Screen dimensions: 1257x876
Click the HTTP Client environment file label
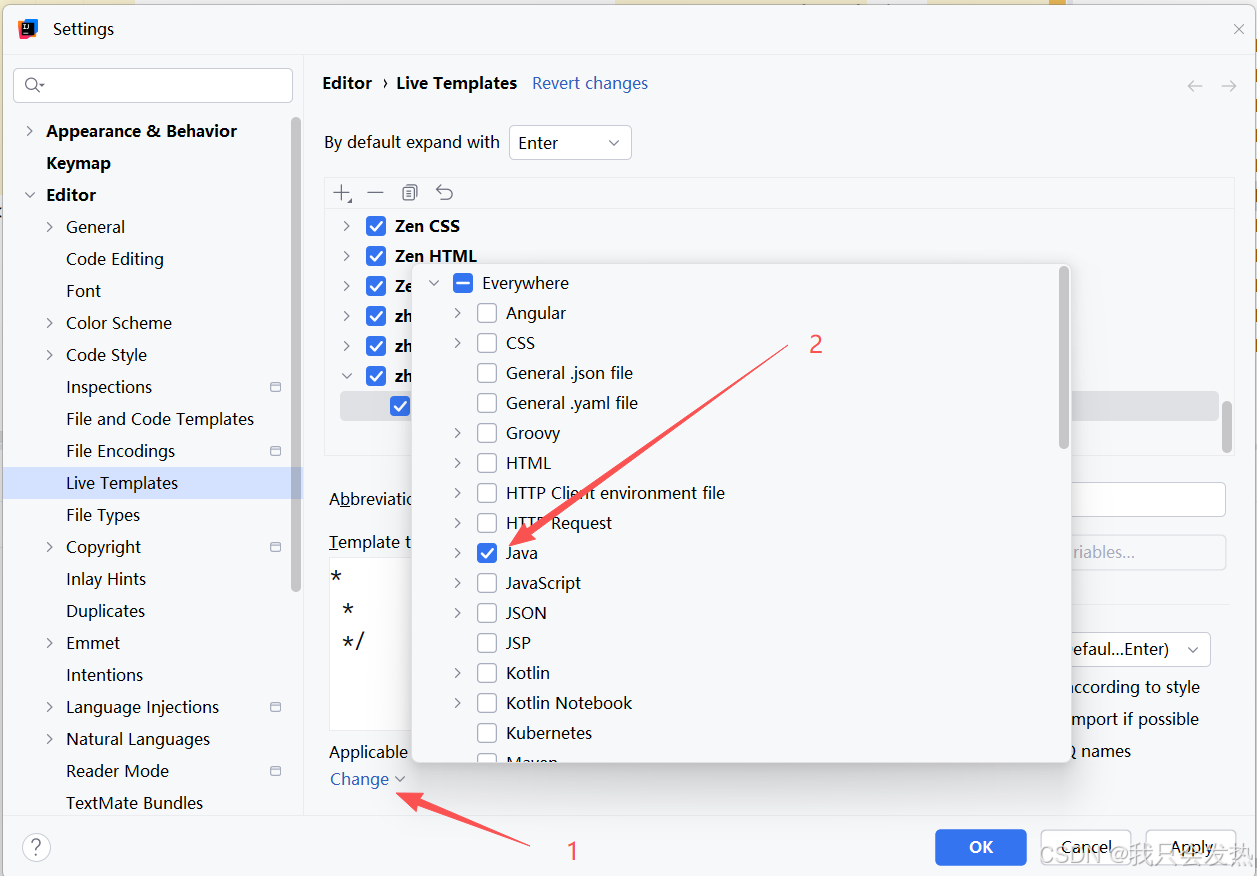[x=615, y=493]
